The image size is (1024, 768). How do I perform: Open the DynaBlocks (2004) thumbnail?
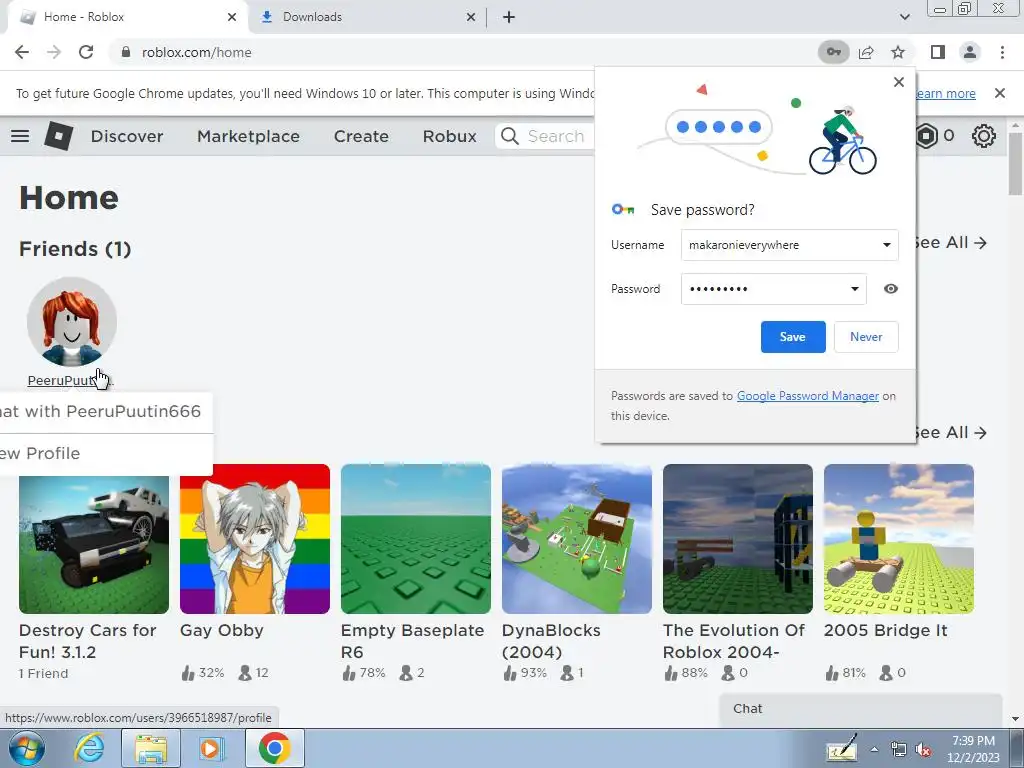point(577,539)
